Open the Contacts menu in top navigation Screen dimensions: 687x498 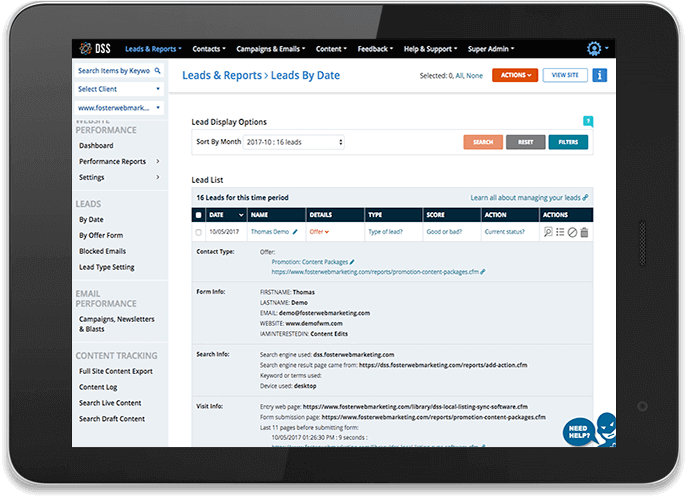point(209,48)
